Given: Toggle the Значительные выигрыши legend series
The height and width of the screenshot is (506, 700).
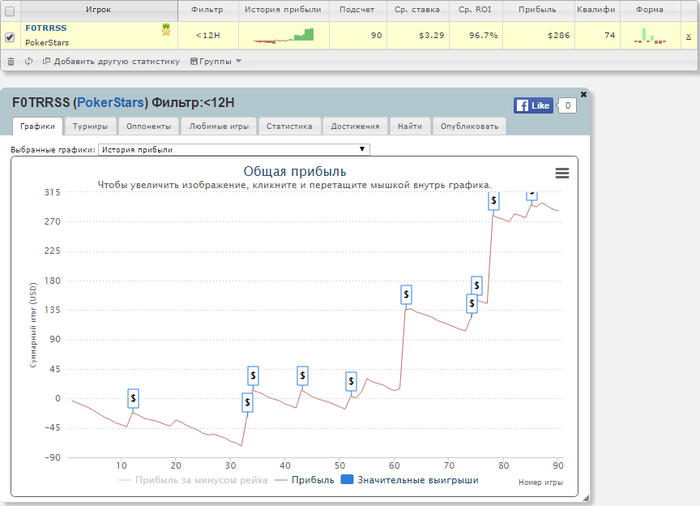Looking at the screenshot, I should pos(409,480).
